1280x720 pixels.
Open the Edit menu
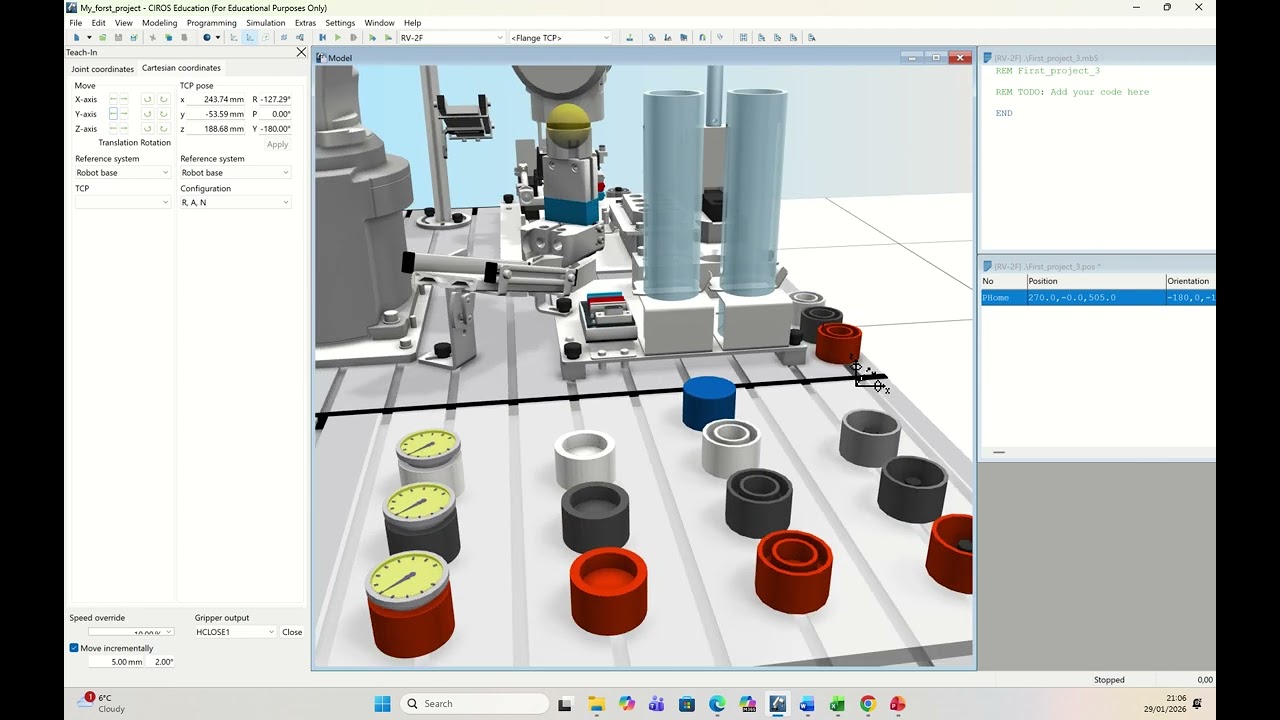click(x=98, y=23)
